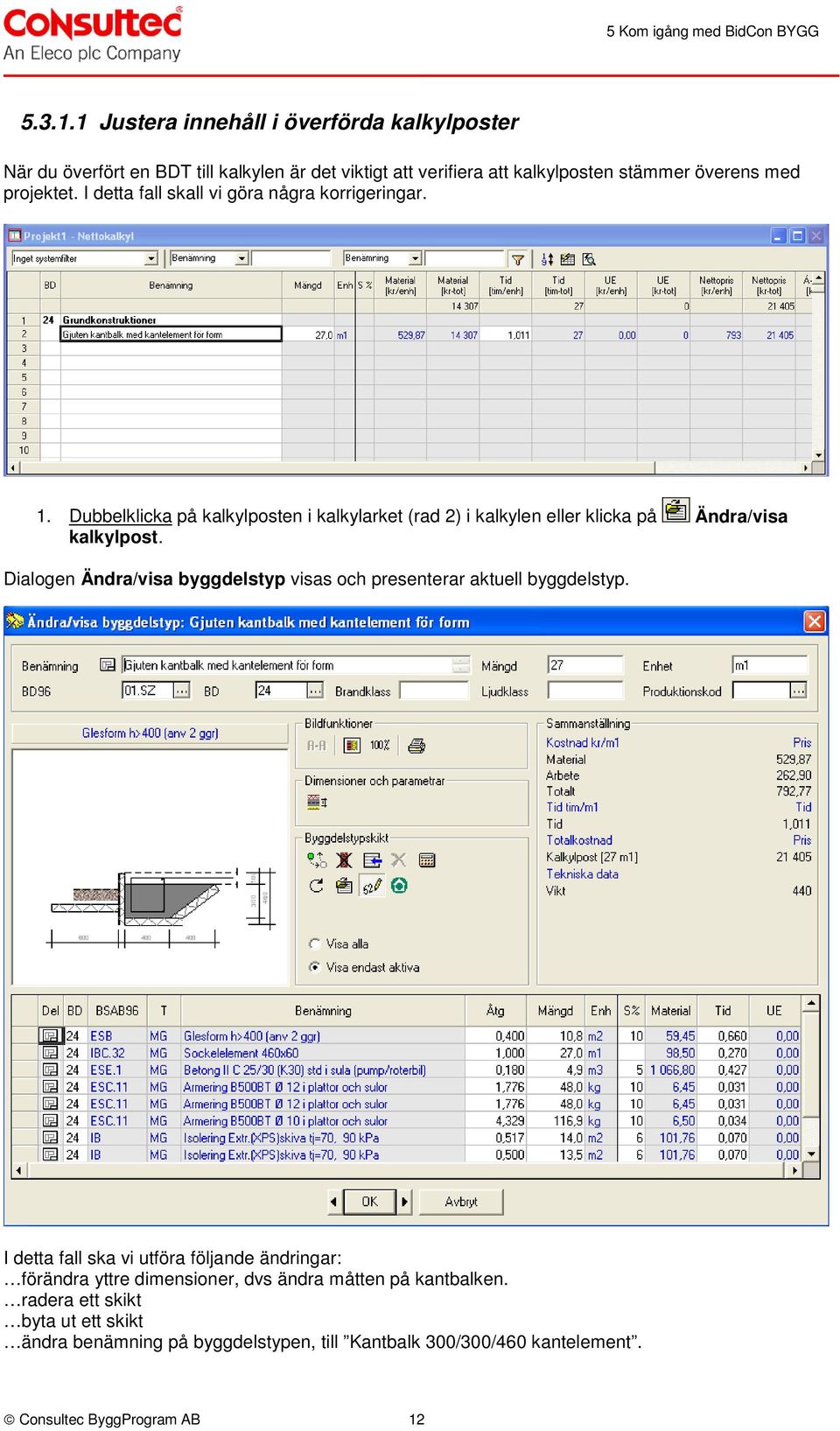The width and height of the screenshot is (840, 1431).
Task: Click the add layer icon in Byggdelstypskikt
Action: click(317, 860)
